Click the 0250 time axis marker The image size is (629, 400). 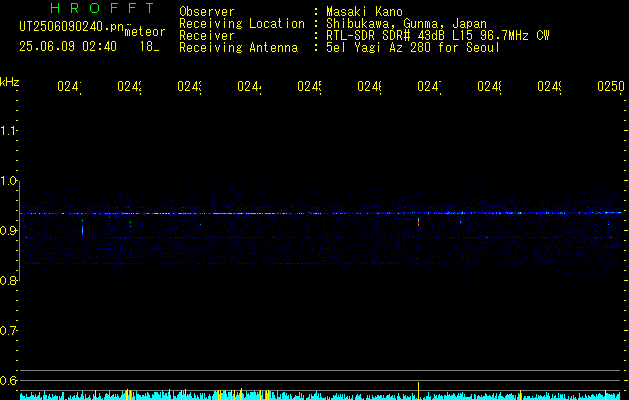point(611,86)
